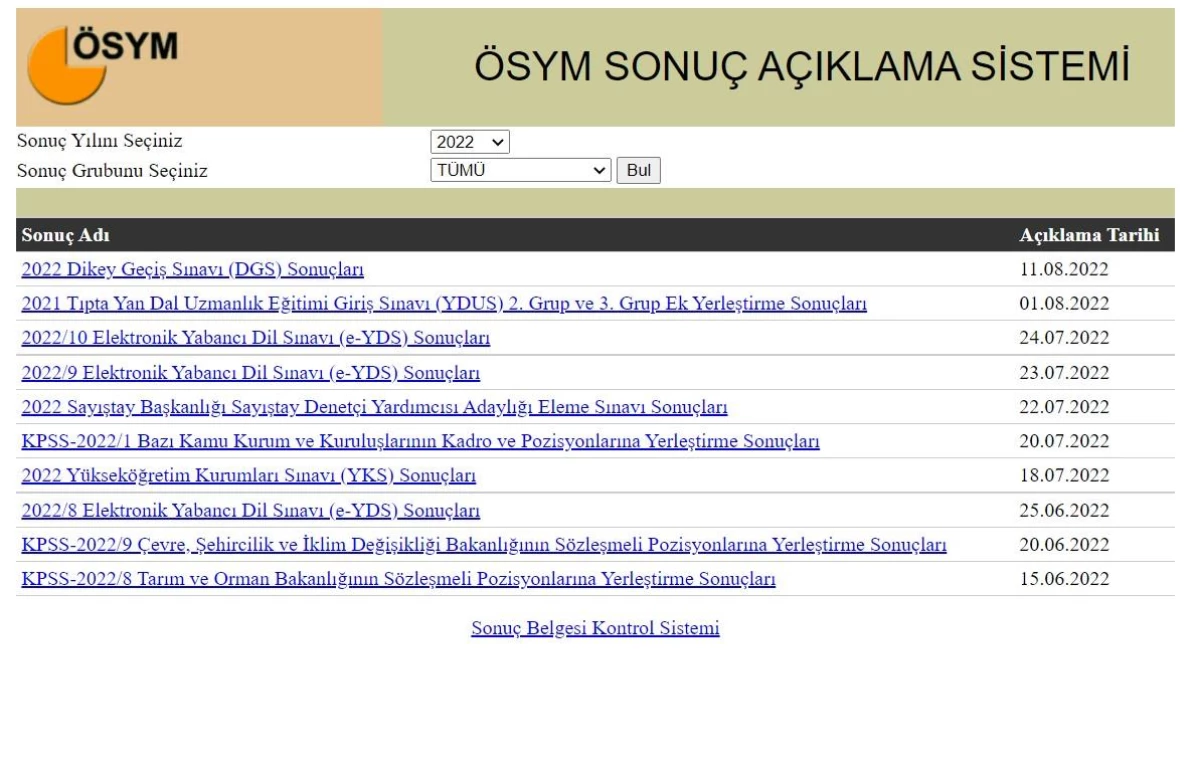Click the date 23.07.2022
The width and height of the screenshot is (1200, 776).
pos(1064,373)
